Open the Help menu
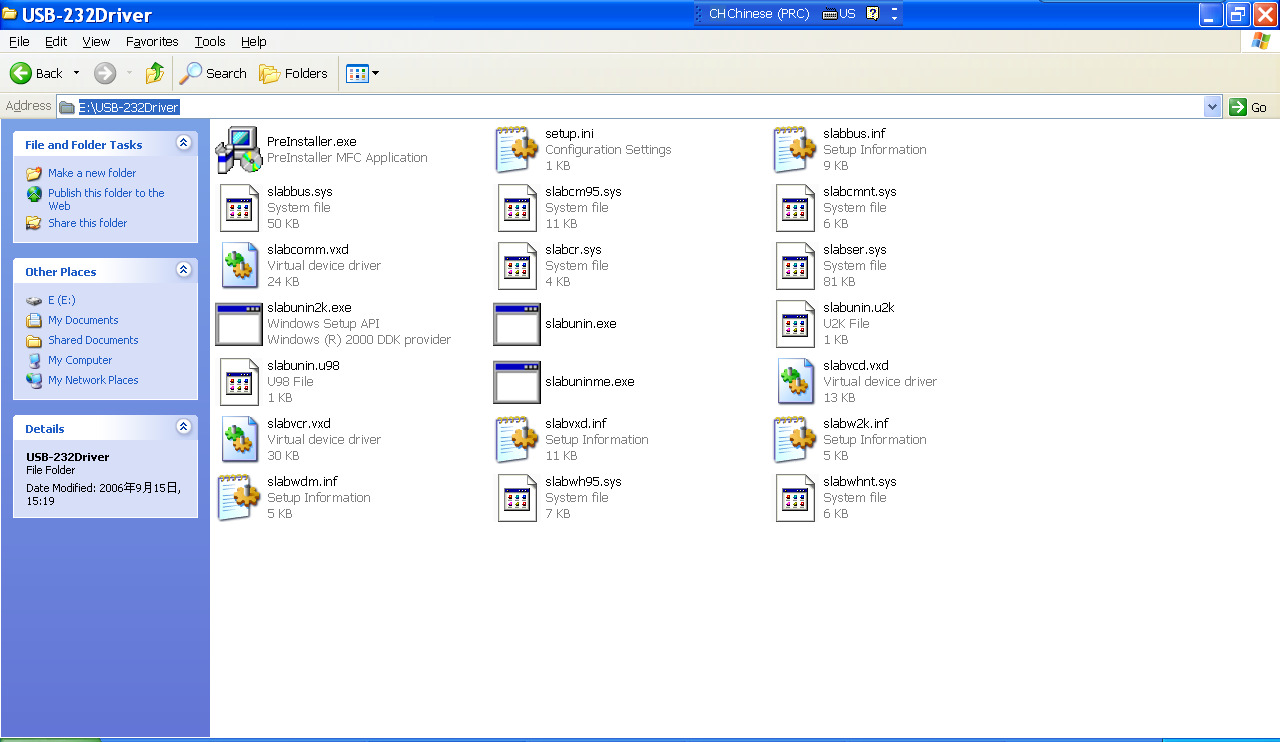 [x=254, y=41]
